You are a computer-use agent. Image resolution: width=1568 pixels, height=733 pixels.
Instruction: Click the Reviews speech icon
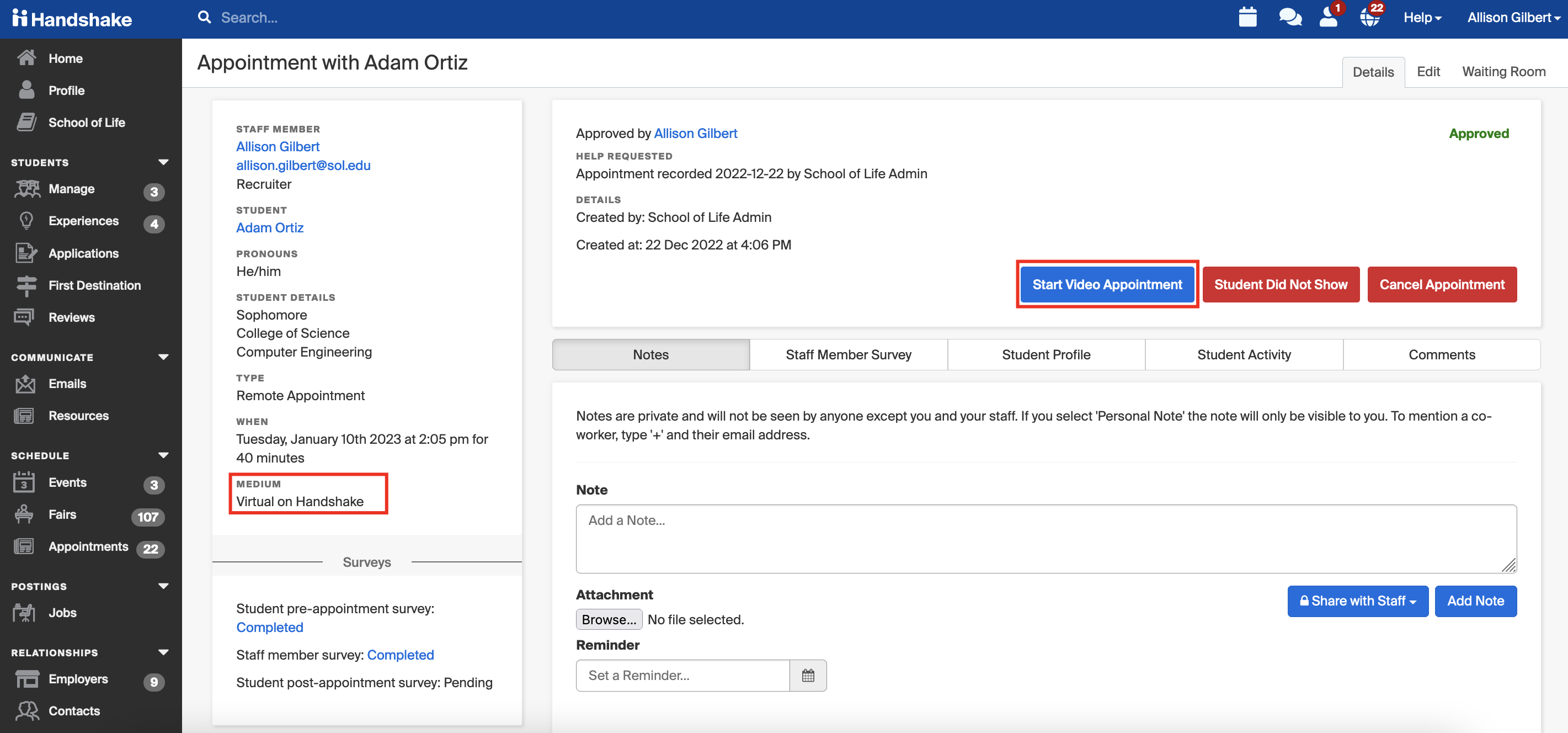click(24, 317)
